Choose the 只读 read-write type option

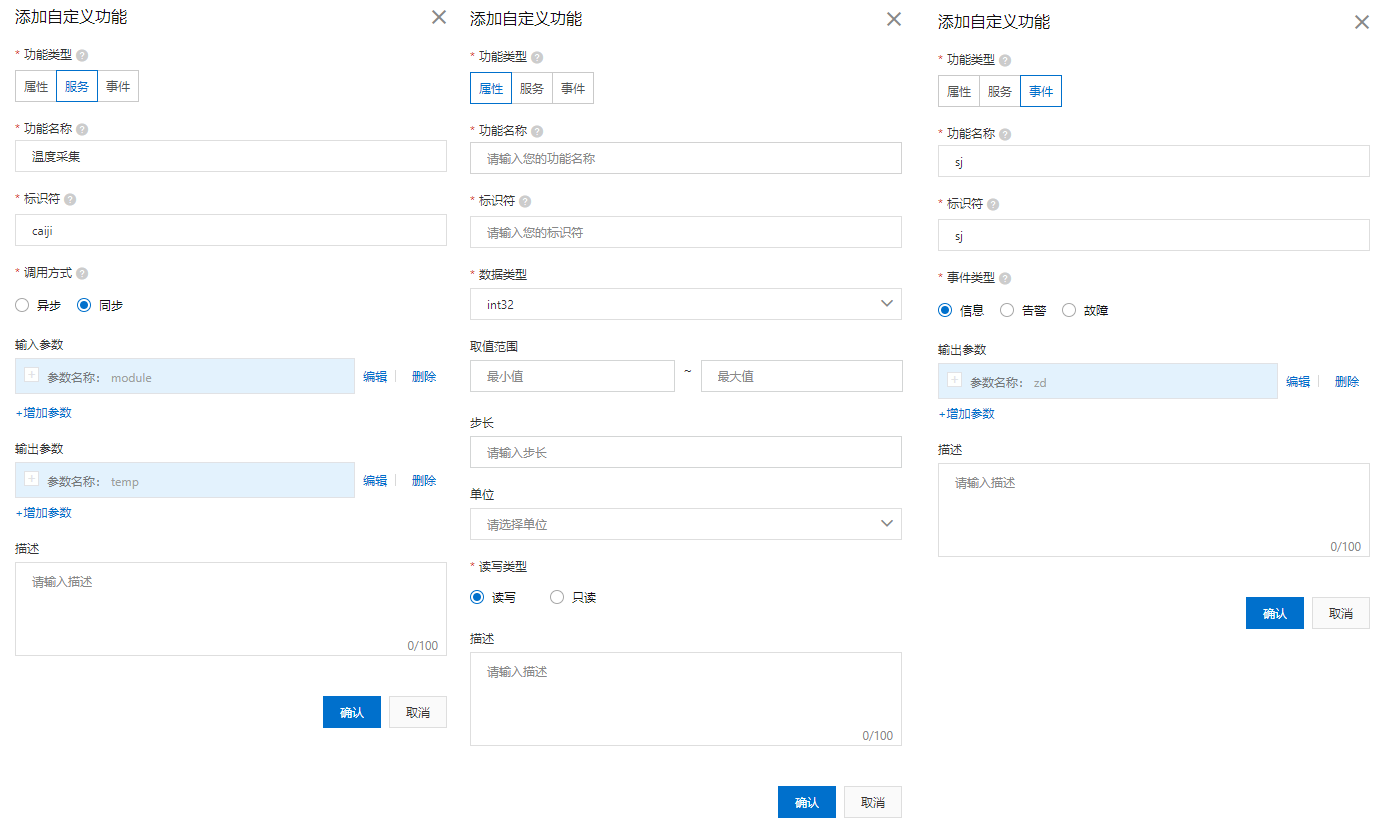(x=557, y=598)
